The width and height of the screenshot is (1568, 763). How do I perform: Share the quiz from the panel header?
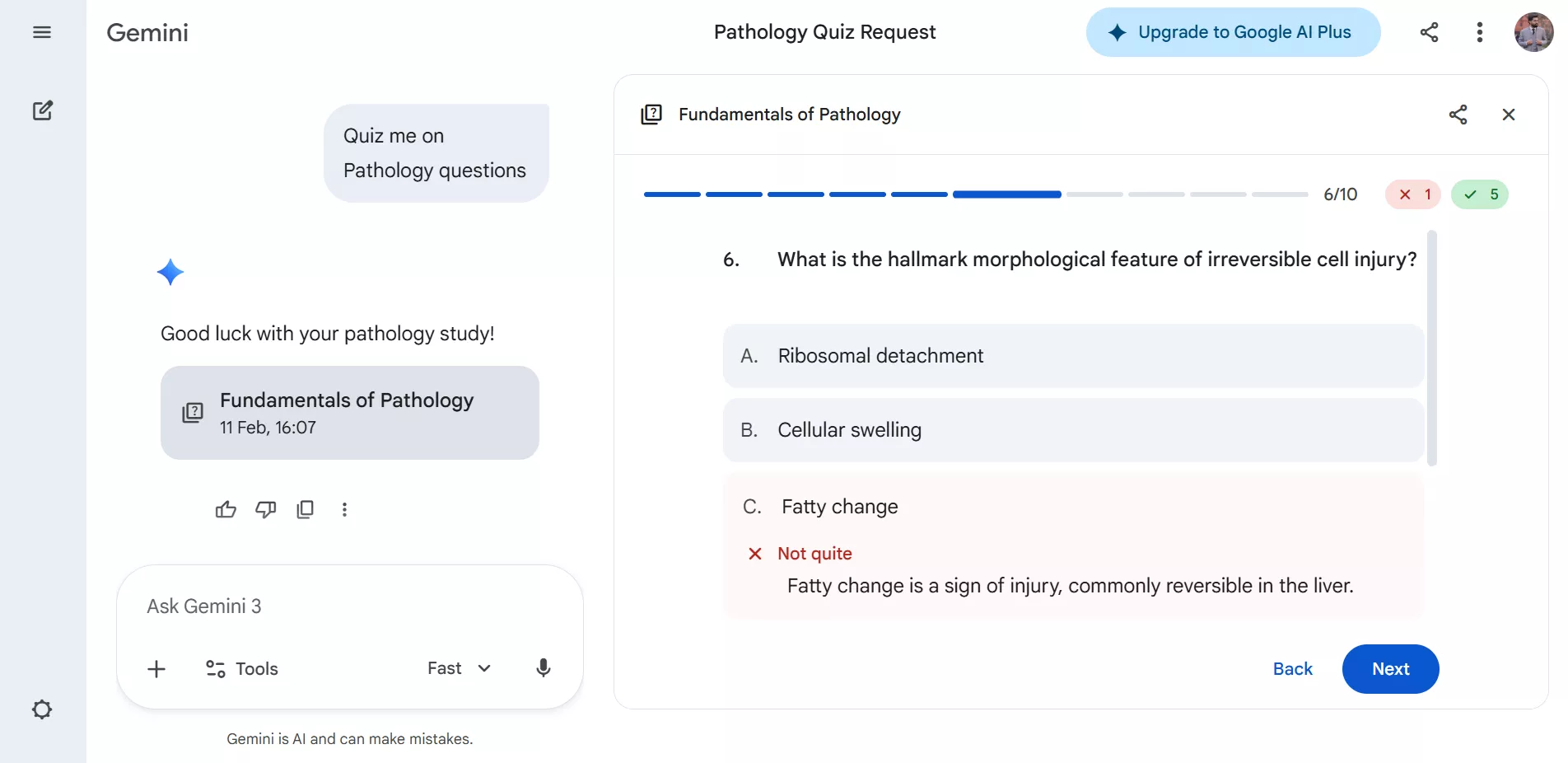point(1458,115)
